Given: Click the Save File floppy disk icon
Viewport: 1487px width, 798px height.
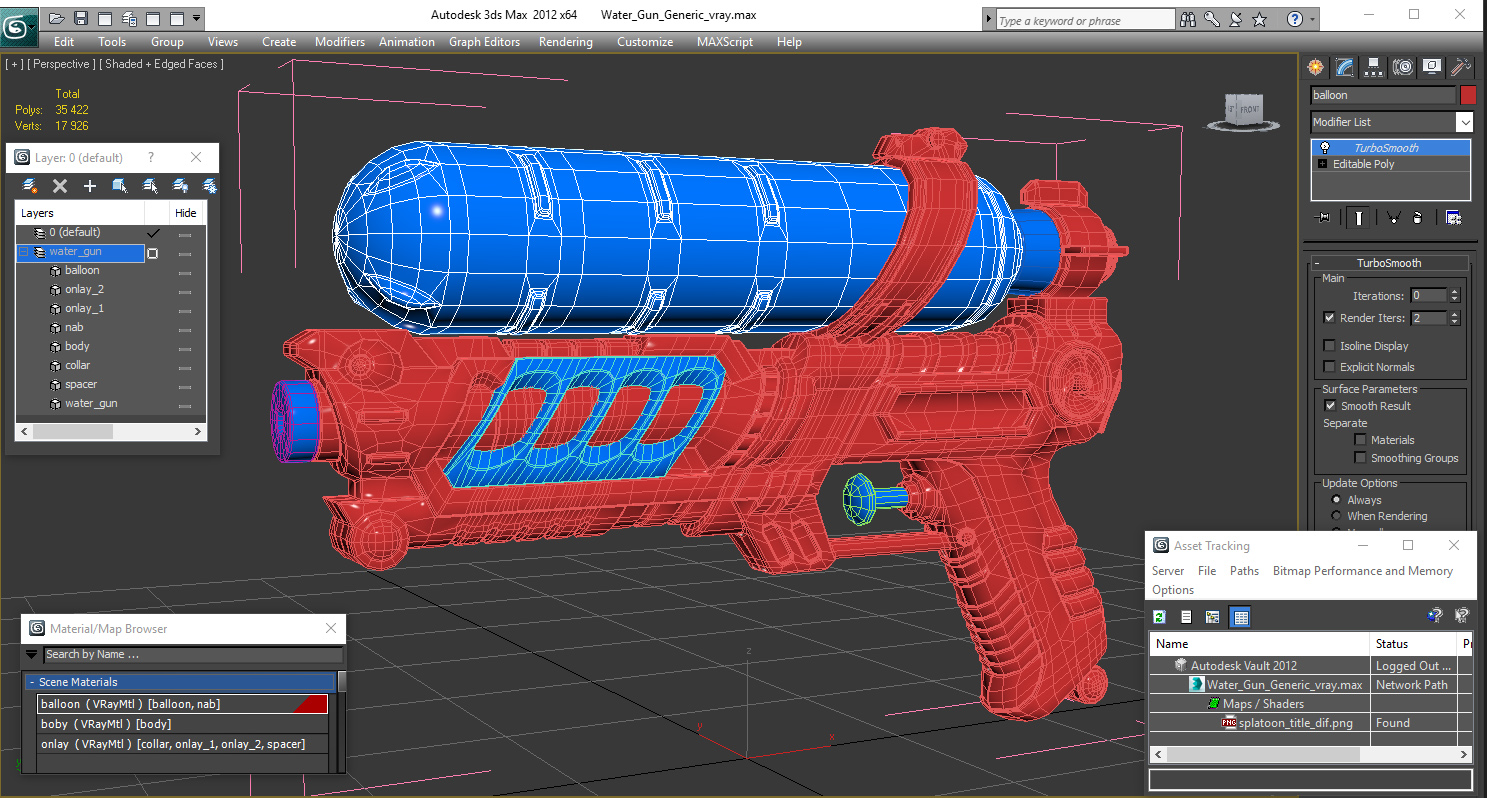Looking at the screenshot, I should click(81, 18).
